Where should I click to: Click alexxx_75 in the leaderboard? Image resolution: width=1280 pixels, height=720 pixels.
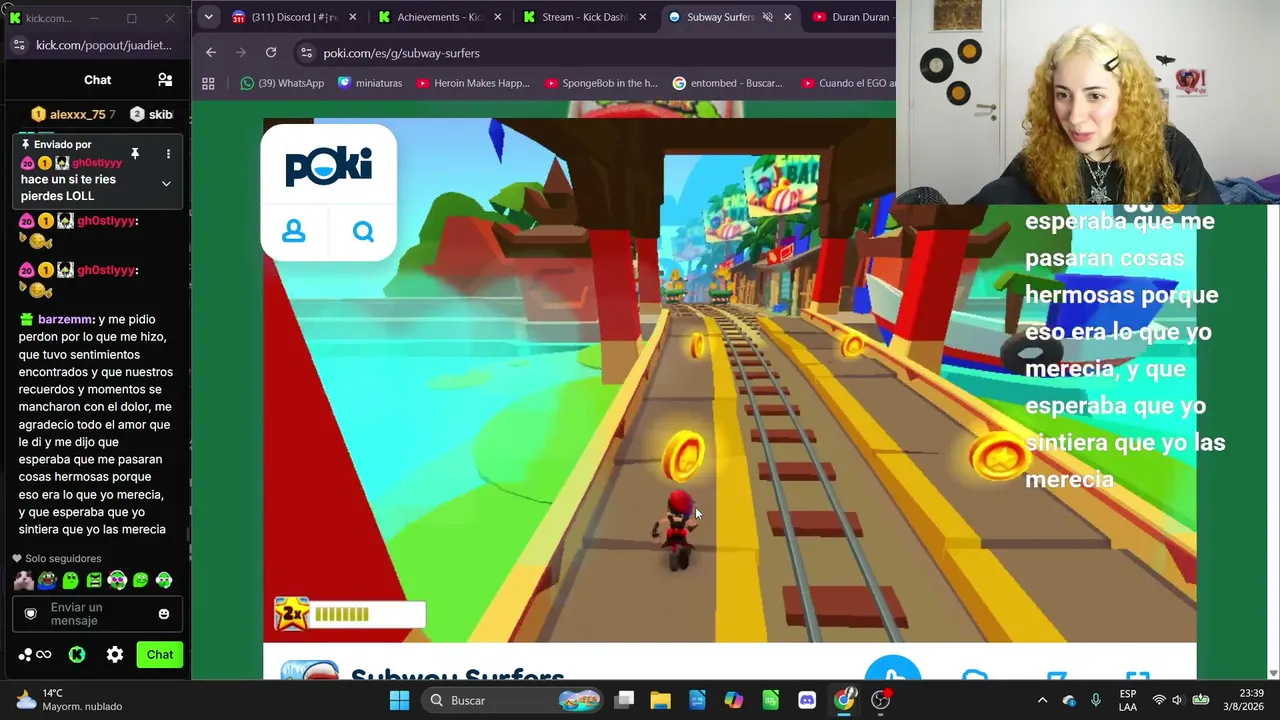[x=77, y=114]
